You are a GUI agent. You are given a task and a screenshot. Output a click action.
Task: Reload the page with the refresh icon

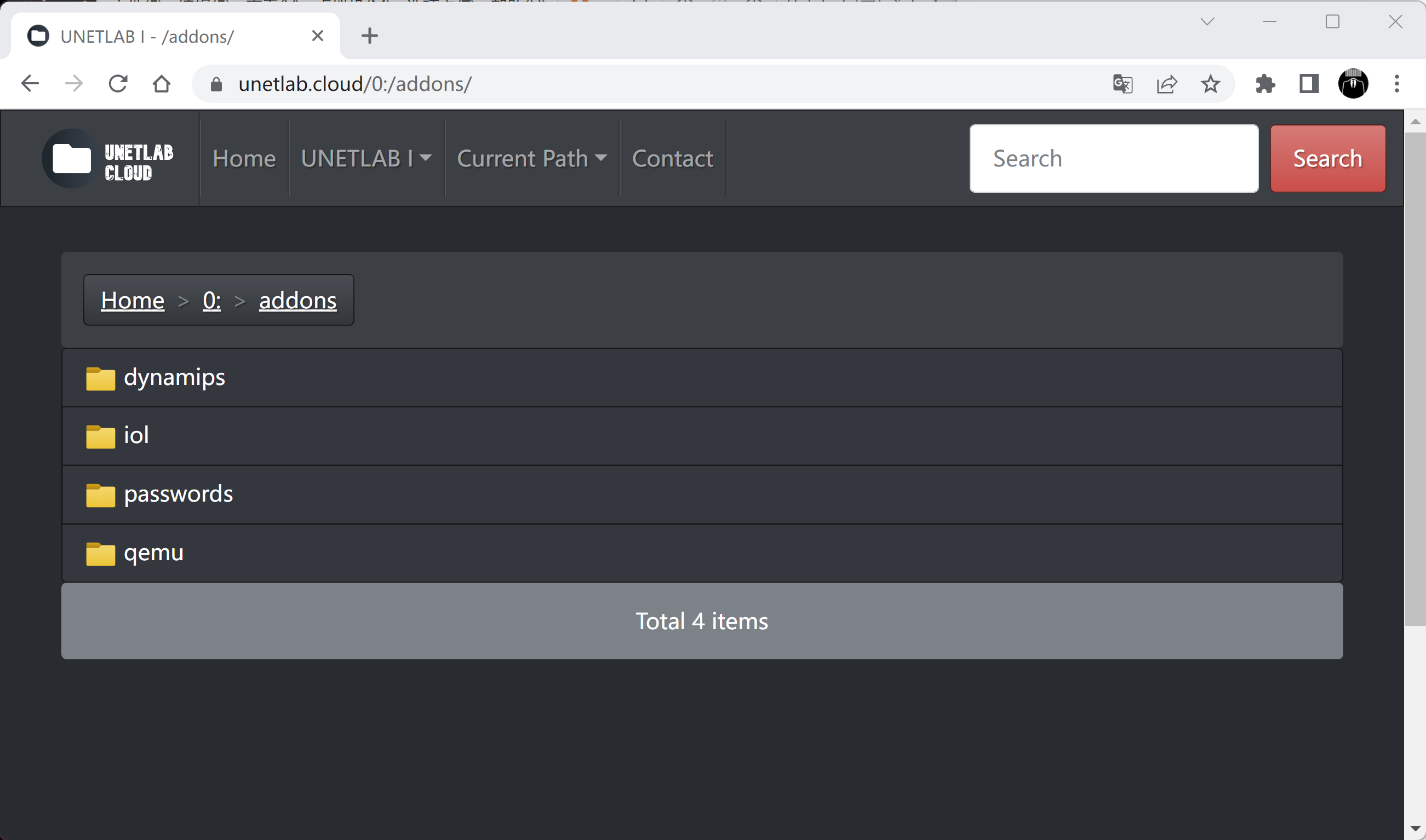coord(118,84)
